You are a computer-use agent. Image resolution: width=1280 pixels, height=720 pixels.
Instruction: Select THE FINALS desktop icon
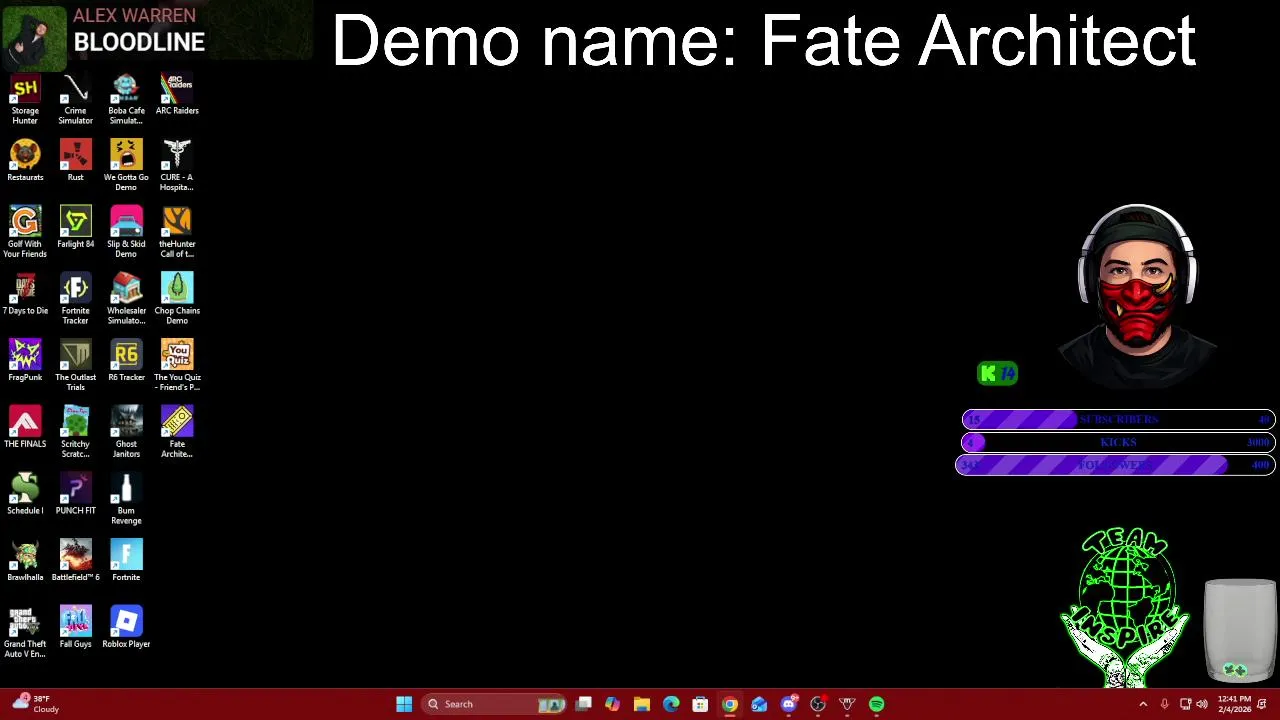[25, 428]
